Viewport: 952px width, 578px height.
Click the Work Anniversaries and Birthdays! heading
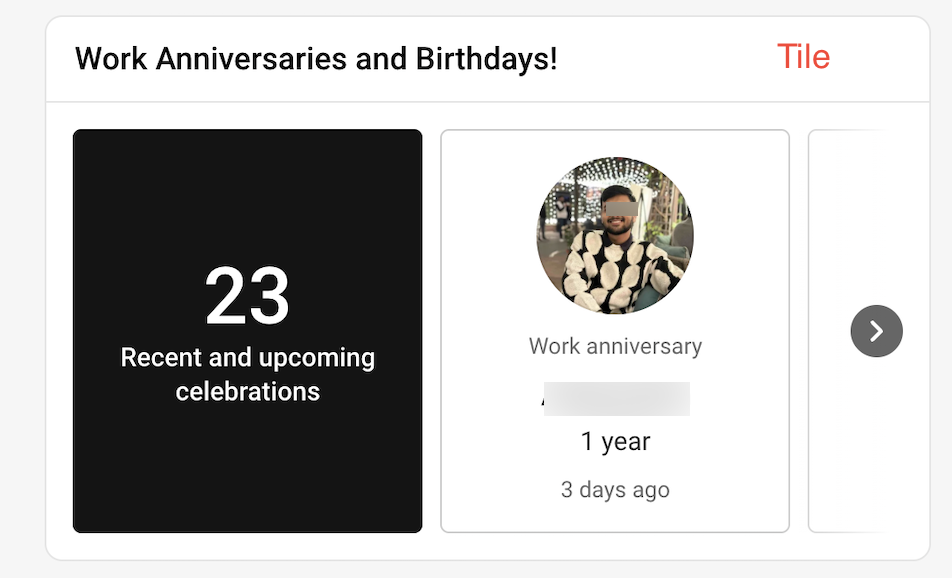[316, 59]
